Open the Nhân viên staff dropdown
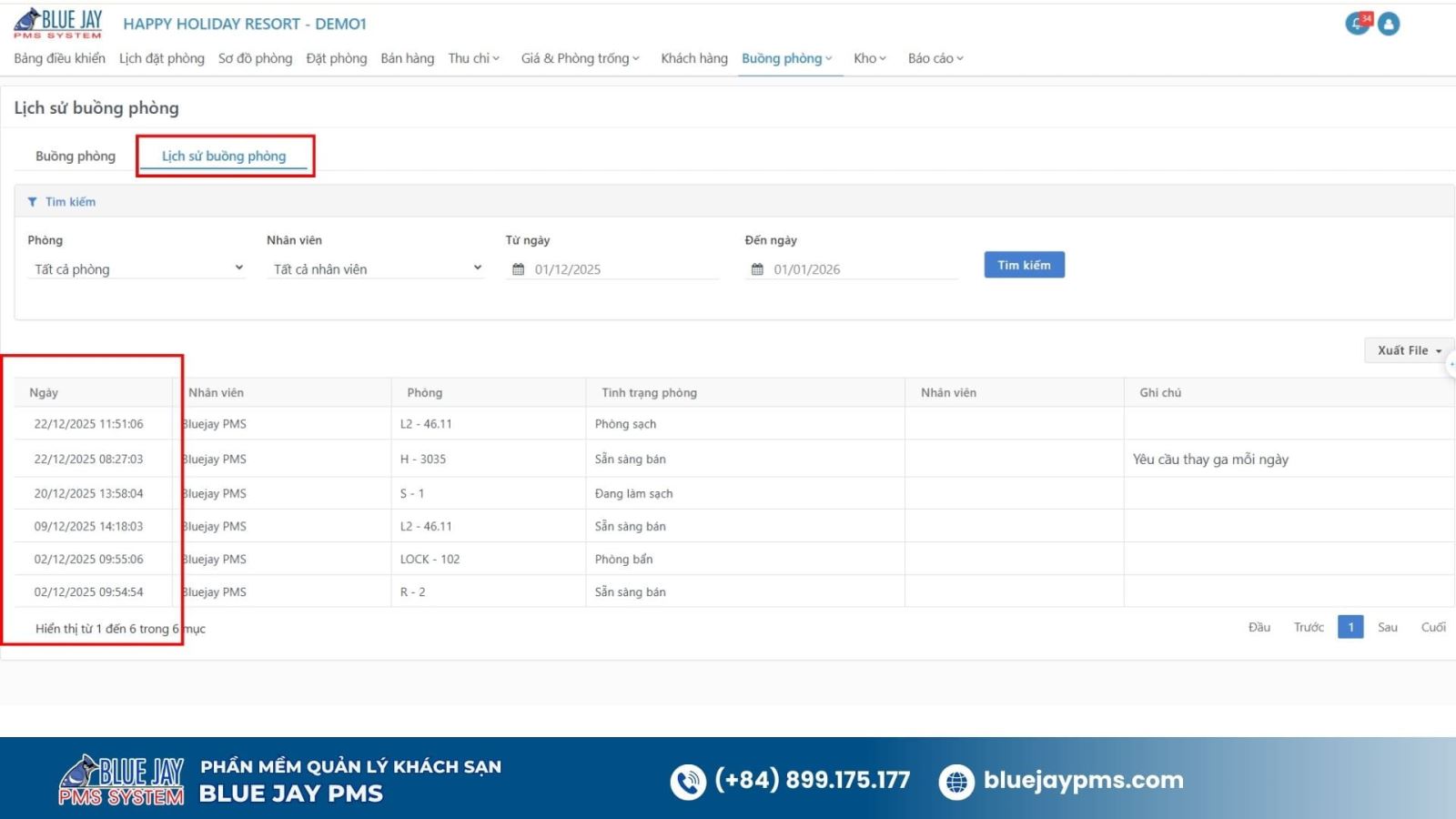1456x819 pixels. (376, 268)
